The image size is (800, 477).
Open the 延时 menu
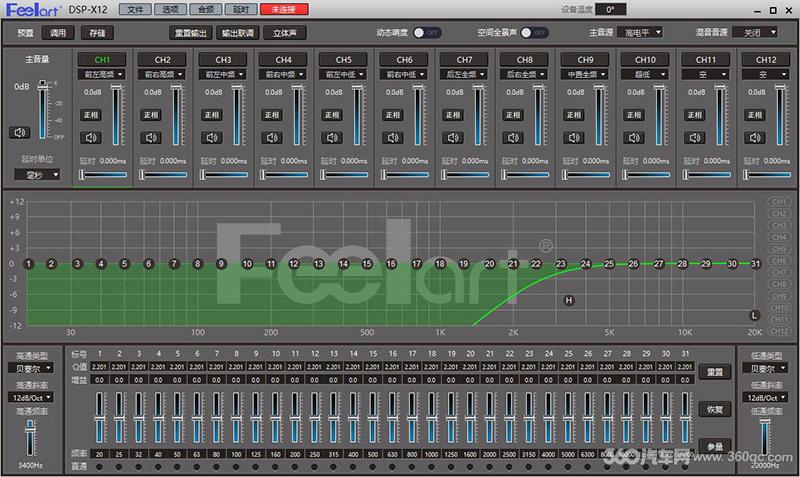click(x=241, y=9)
